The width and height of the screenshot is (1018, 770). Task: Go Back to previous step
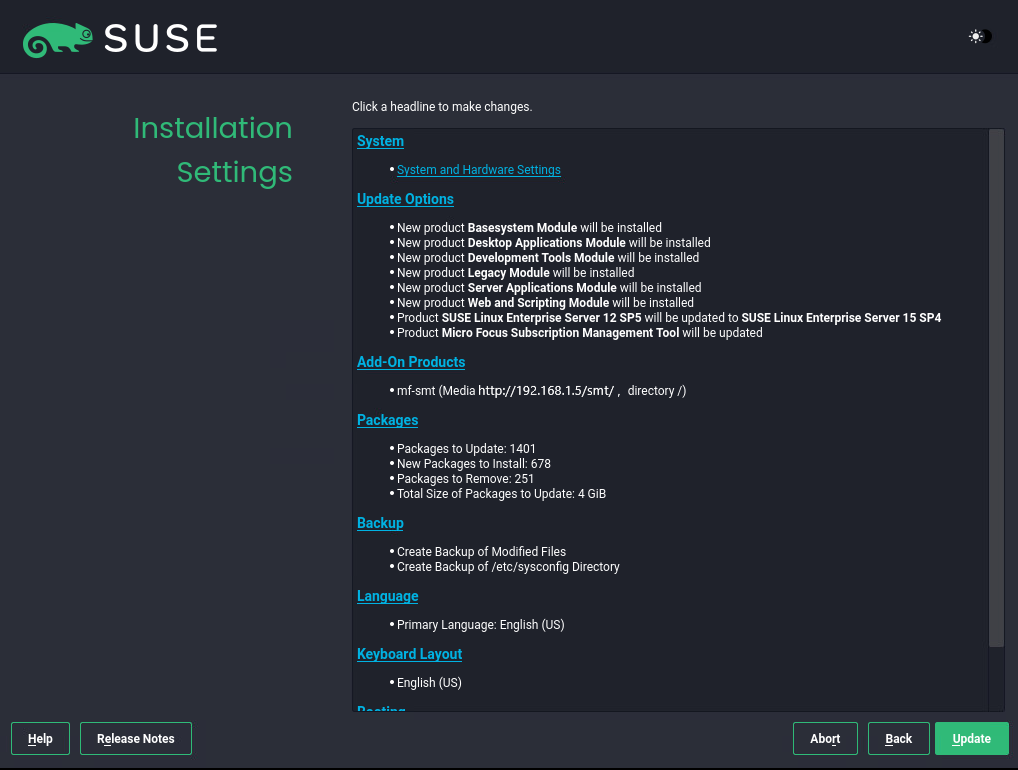(x=899, y=739)
